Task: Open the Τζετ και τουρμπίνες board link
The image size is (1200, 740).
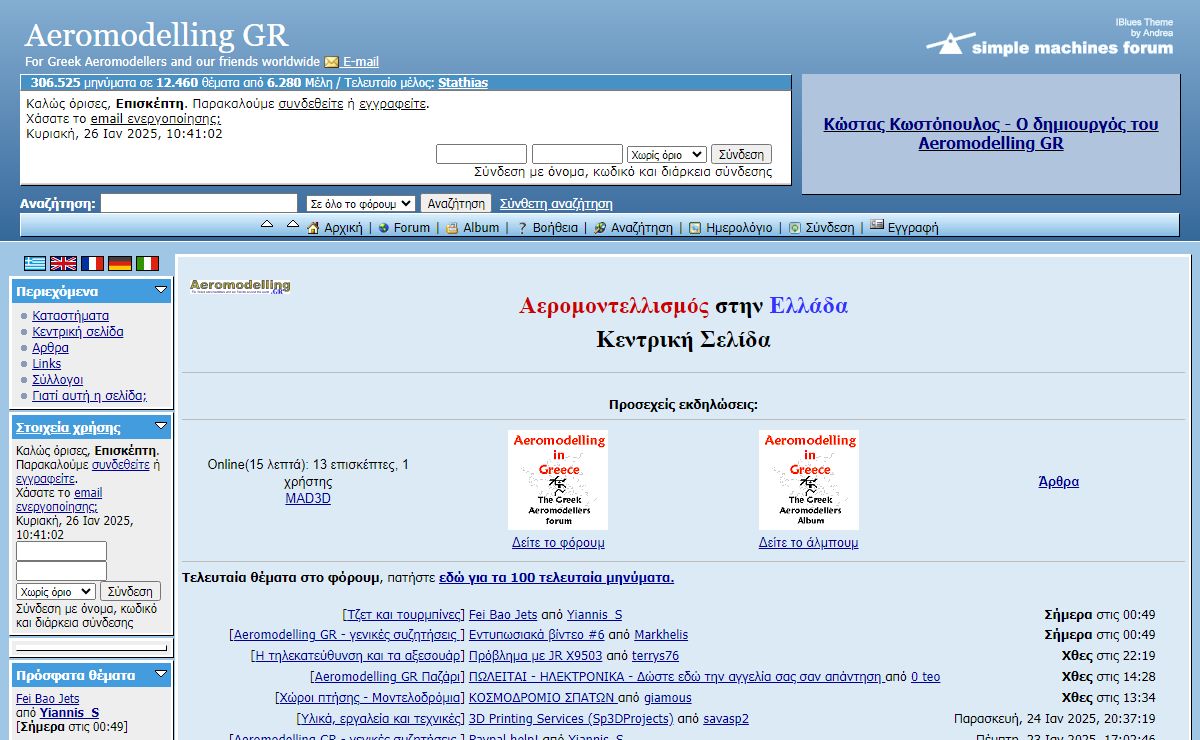Action: [403, 615]
